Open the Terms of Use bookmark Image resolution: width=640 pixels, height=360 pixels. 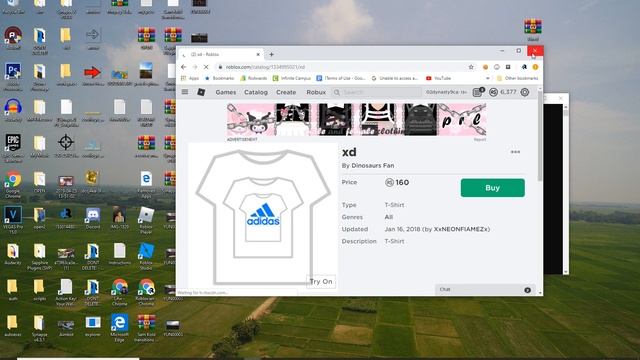pyautogui.click(x=341, y=78)
